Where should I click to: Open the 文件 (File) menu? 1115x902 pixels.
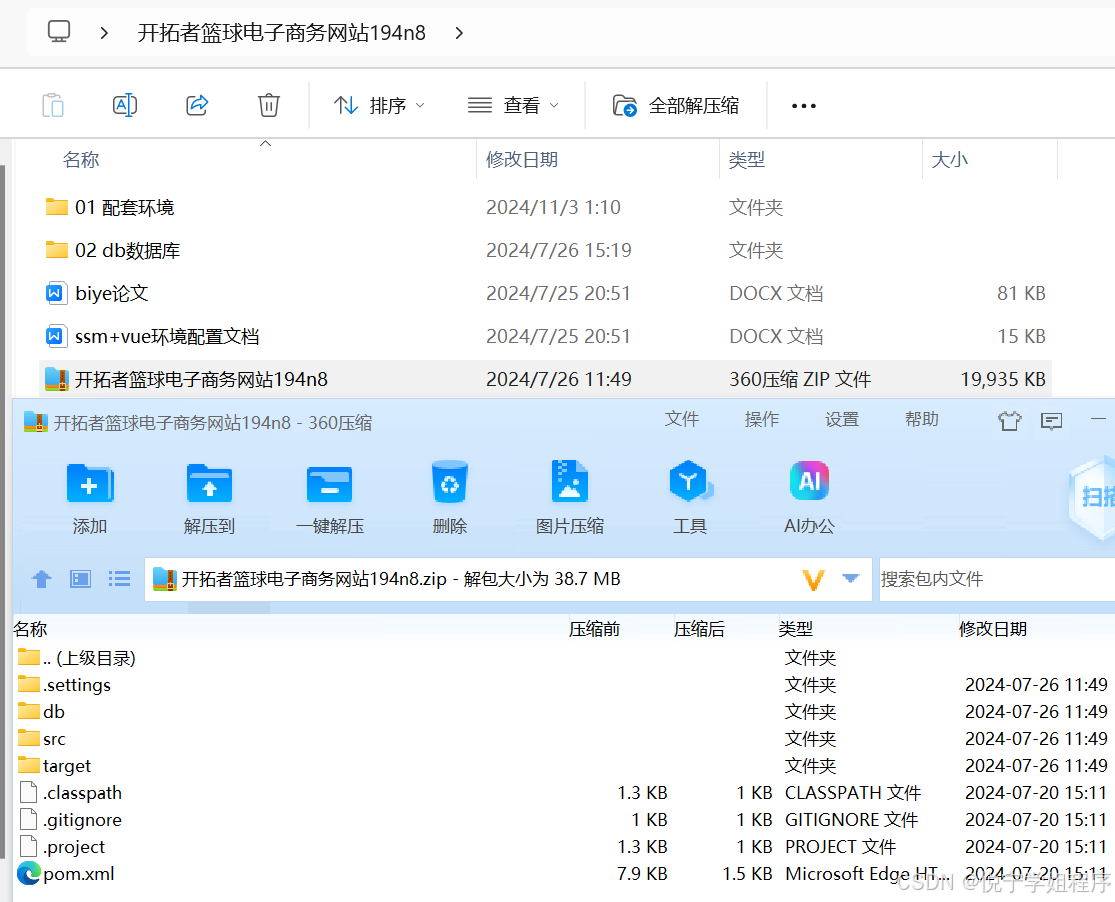(x=681, y=420)
